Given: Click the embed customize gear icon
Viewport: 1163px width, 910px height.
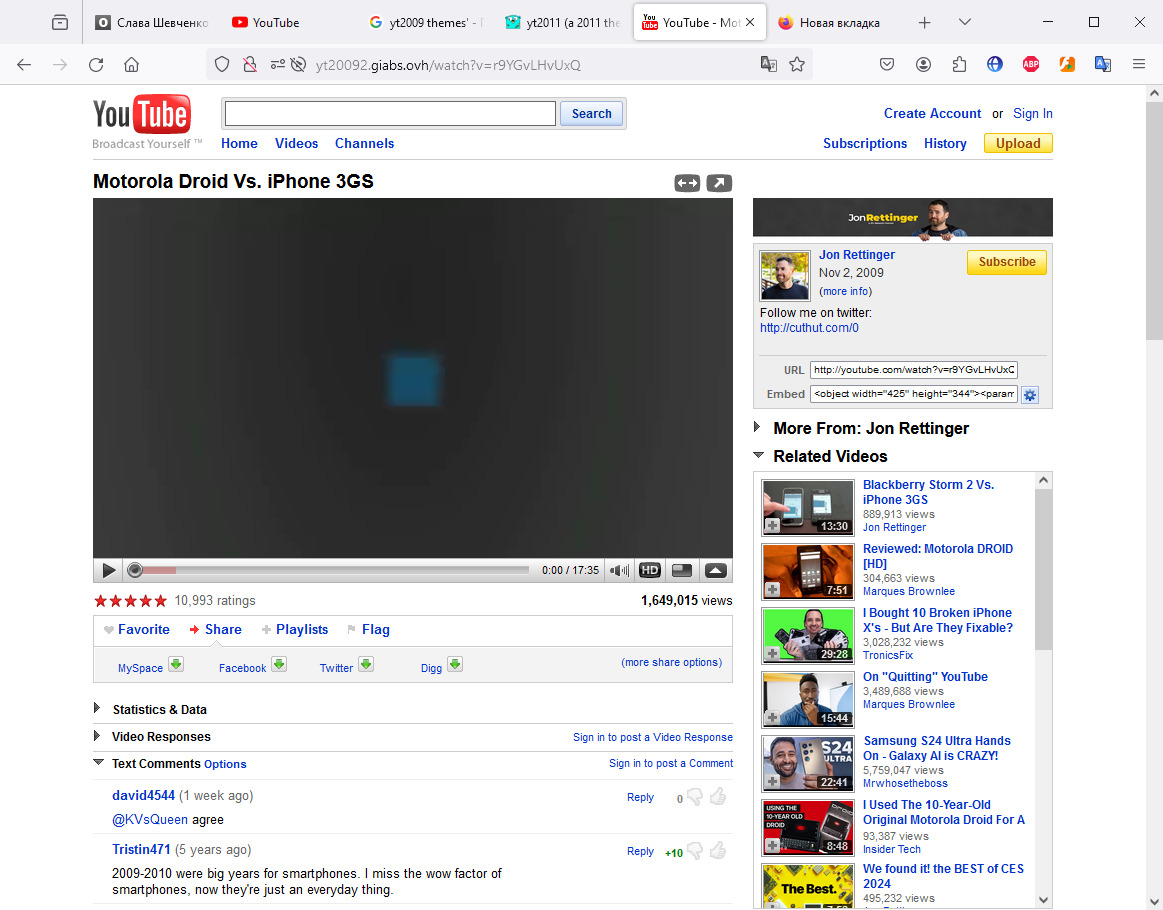Looking at the screenshot, I should (1029, 395).
